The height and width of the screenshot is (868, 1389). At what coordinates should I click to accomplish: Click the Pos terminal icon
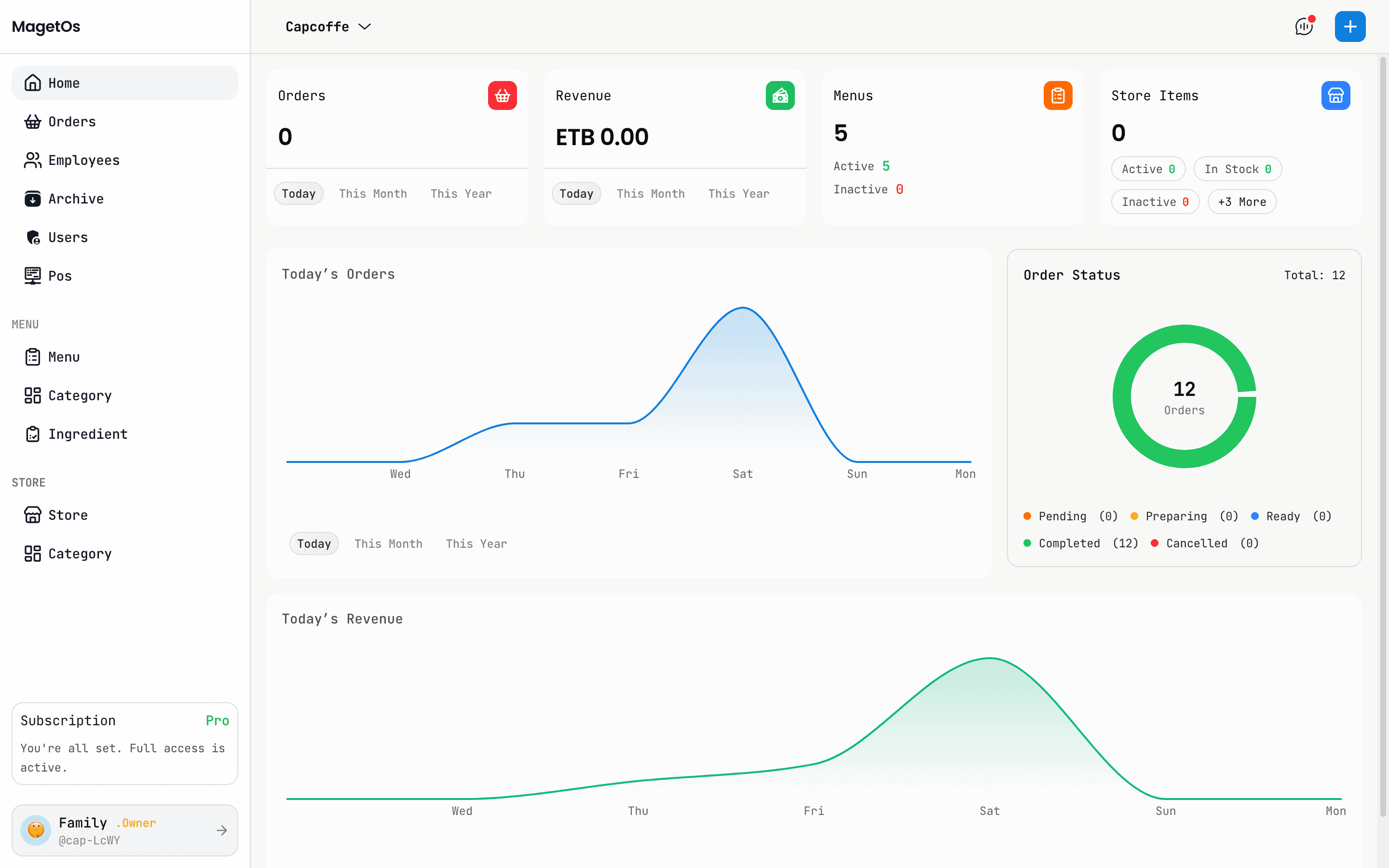click(33, 275)
